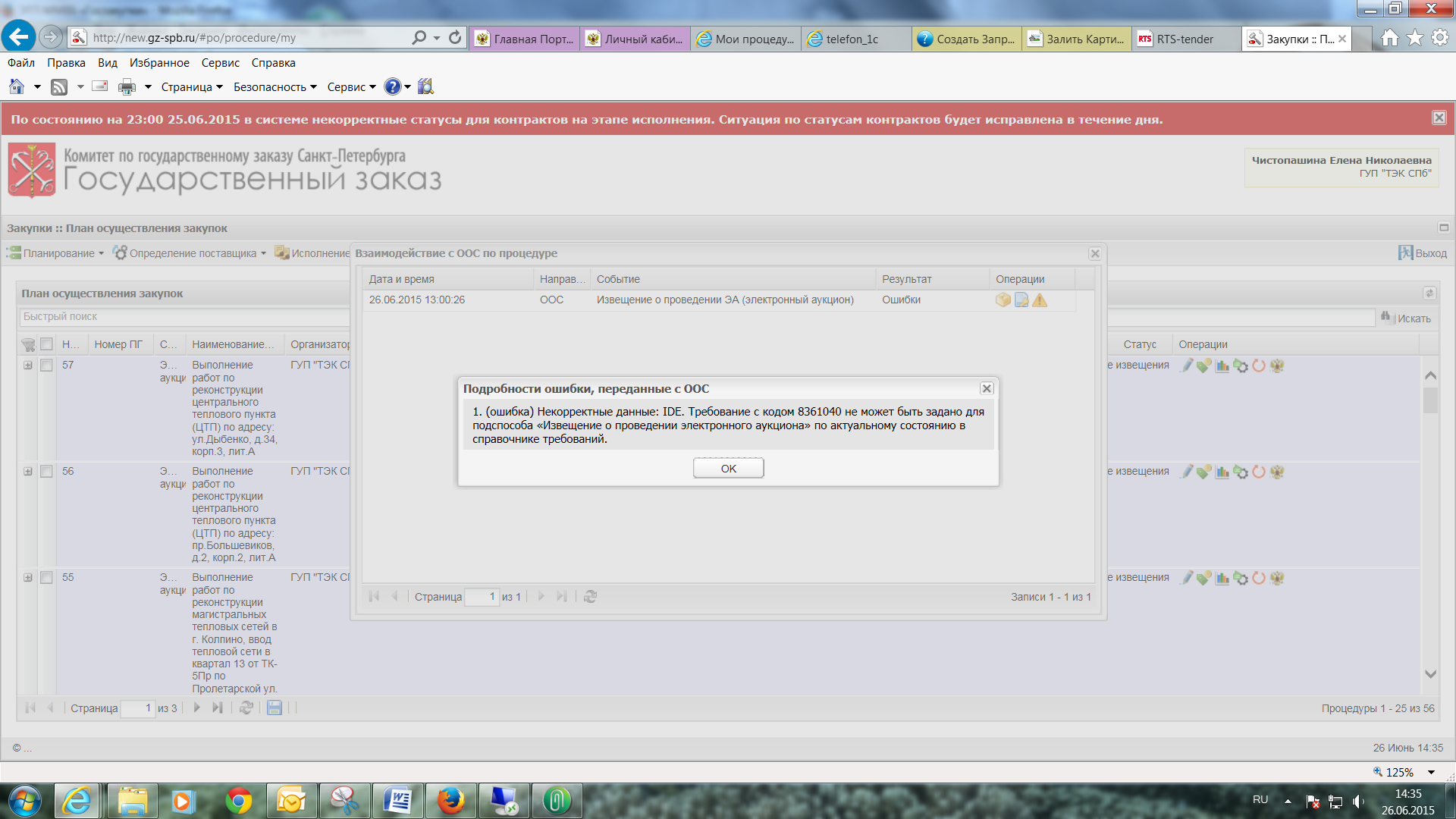
Task: Click the orange refresh-arrow icon for procedure 55
Action: (x=1259, y=578)
